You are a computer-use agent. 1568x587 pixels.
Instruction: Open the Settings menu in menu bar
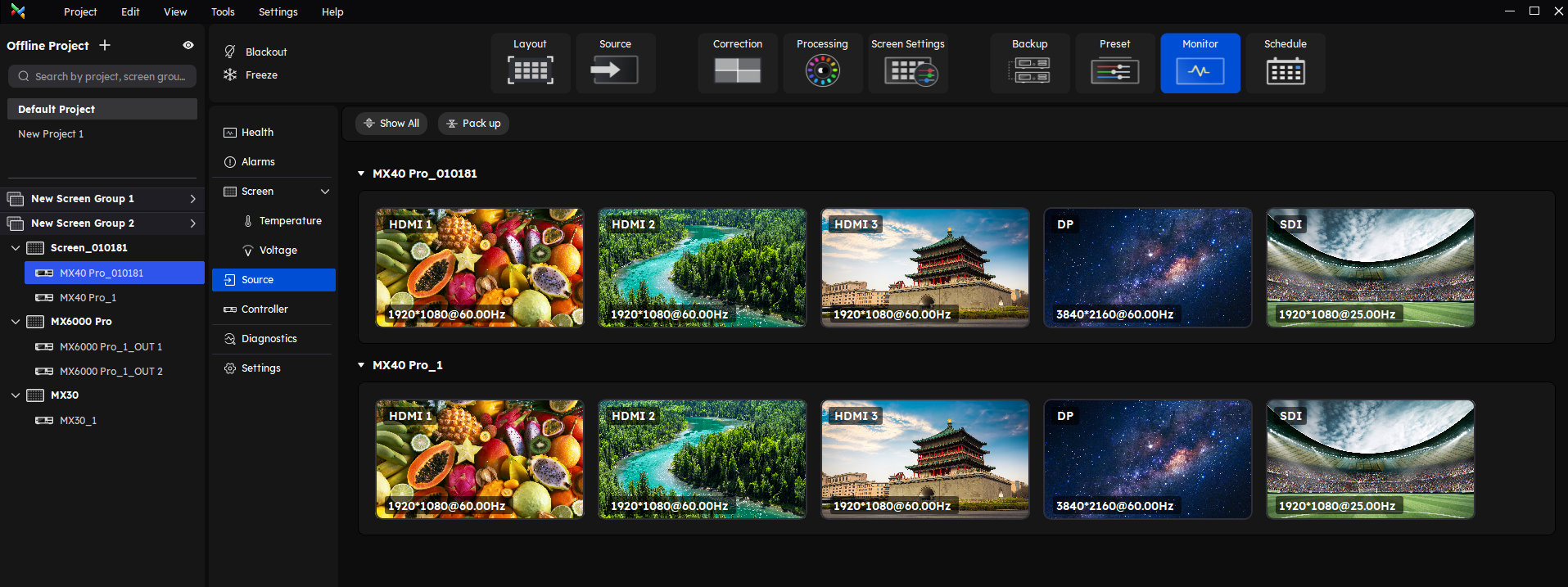click(278, 11)
